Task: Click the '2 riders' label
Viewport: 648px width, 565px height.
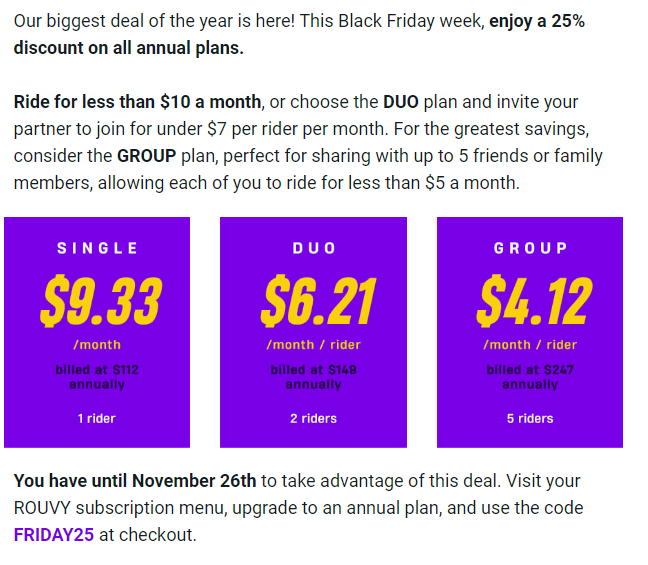Action: pyautogui.click(x=313, y=418)
